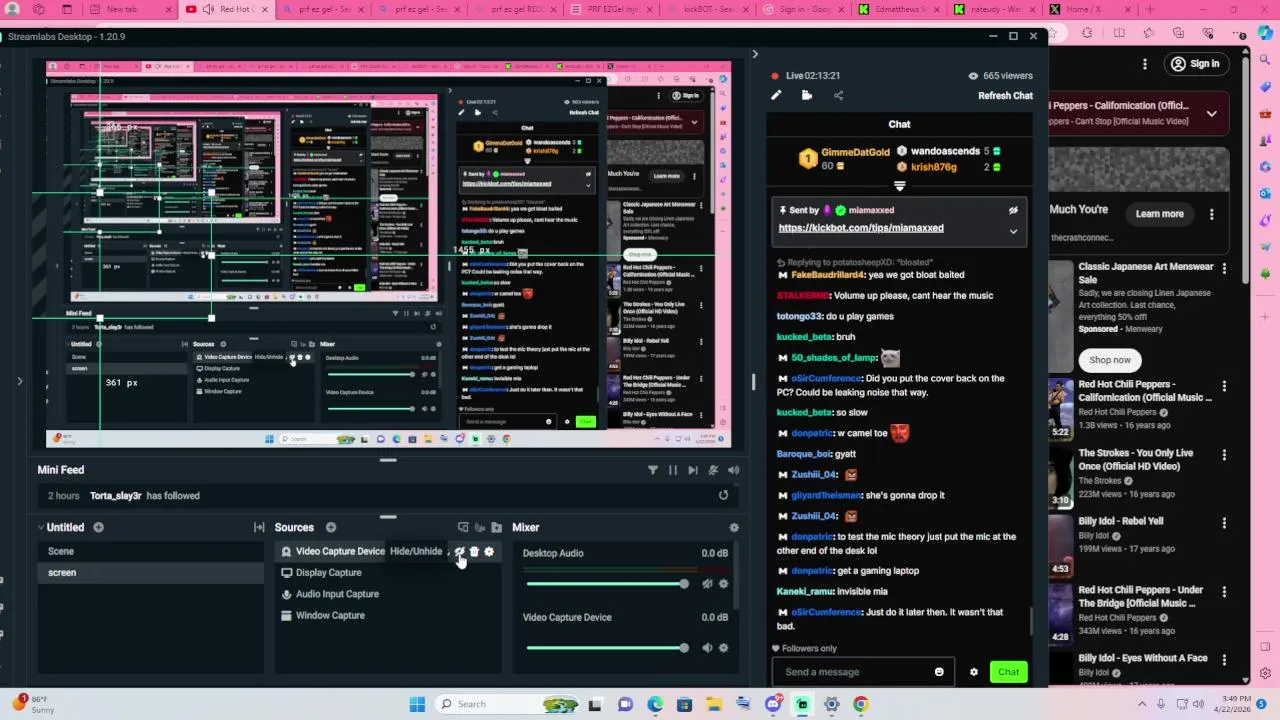1280x720 pixels.
Task: Click the green Chat send button
Action: coord(1008,672)
